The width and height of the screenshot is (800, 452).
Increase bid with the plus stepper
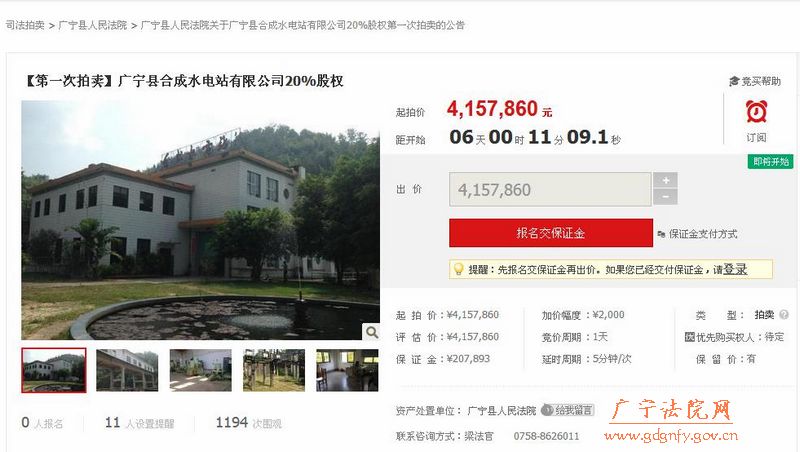(x=665, y=180)
